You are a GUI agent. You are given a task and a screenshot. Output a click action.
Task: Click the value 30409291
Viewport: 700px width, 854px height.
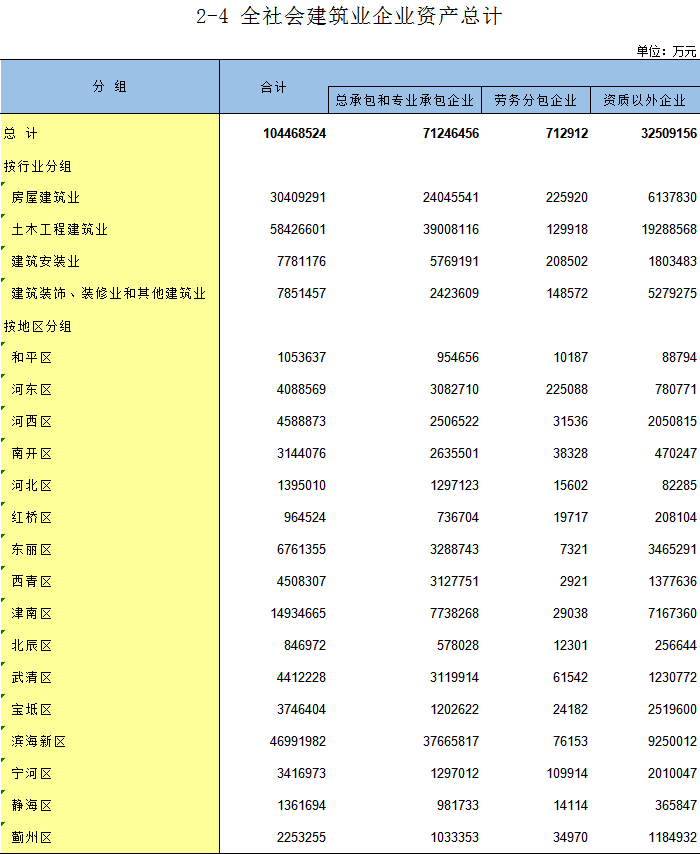[x=297, y=197]
